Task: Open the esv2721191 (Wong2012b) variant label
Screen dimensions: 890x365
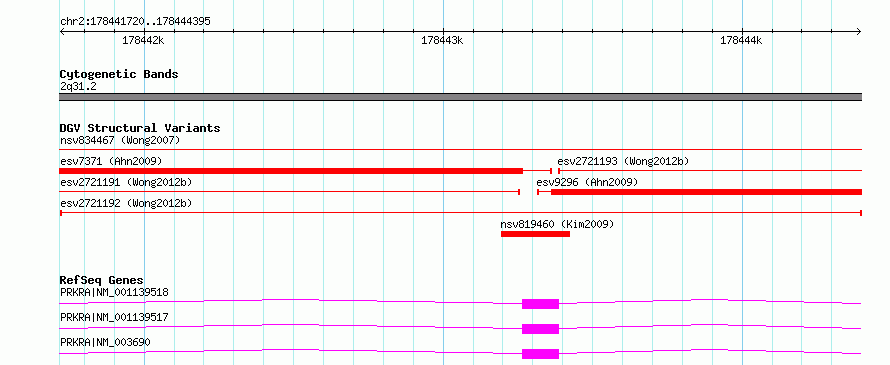Action: click(126, 182)
